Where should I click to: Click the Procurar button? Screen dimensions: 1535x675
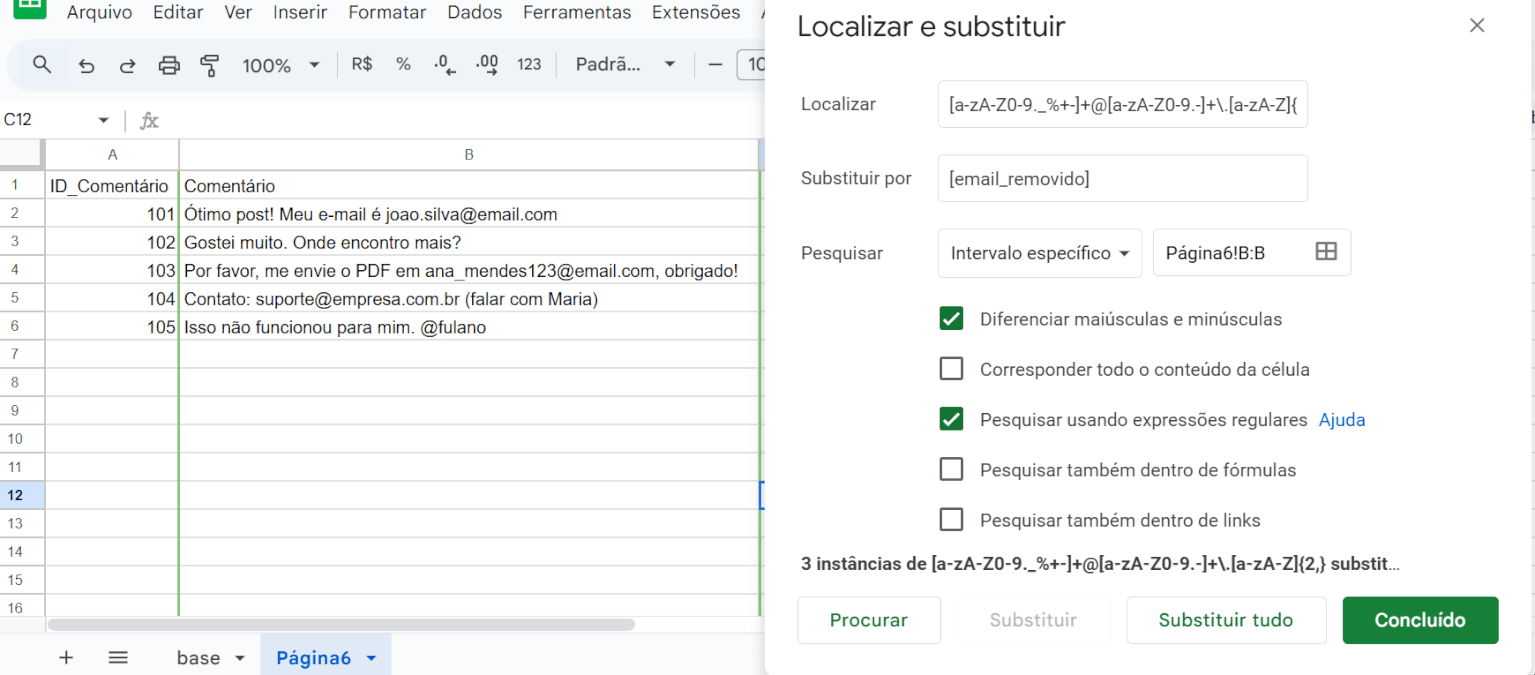click(869, 620)
